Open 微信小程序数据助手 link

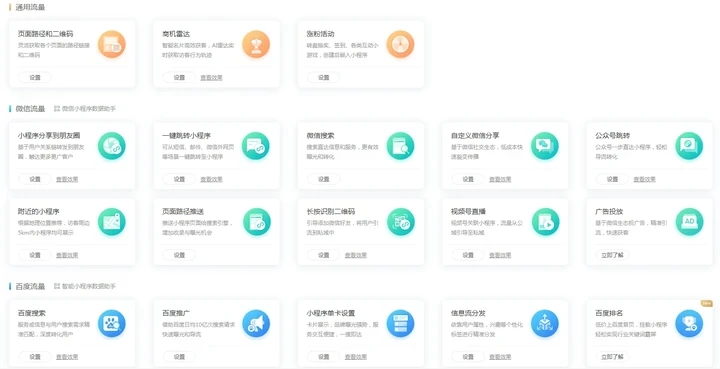(x=85, y=109)
